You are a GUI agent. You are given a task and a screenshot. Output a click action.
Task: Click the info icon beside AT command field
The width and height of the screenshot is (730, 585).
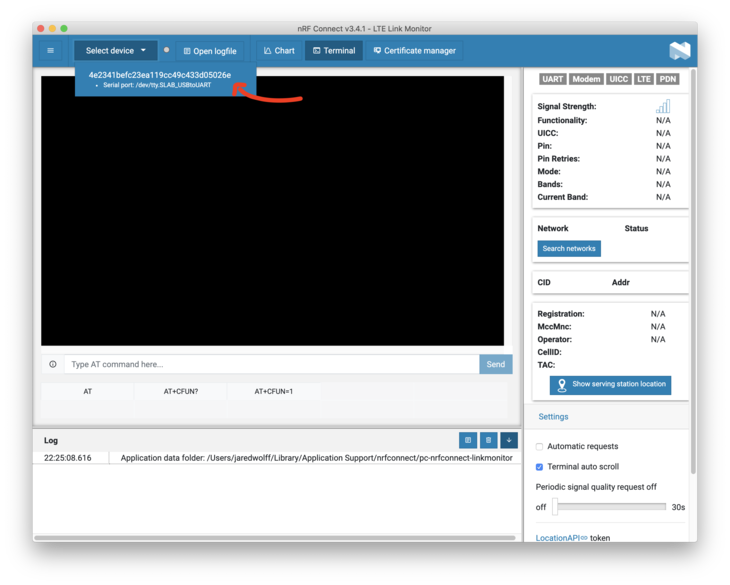53,364
